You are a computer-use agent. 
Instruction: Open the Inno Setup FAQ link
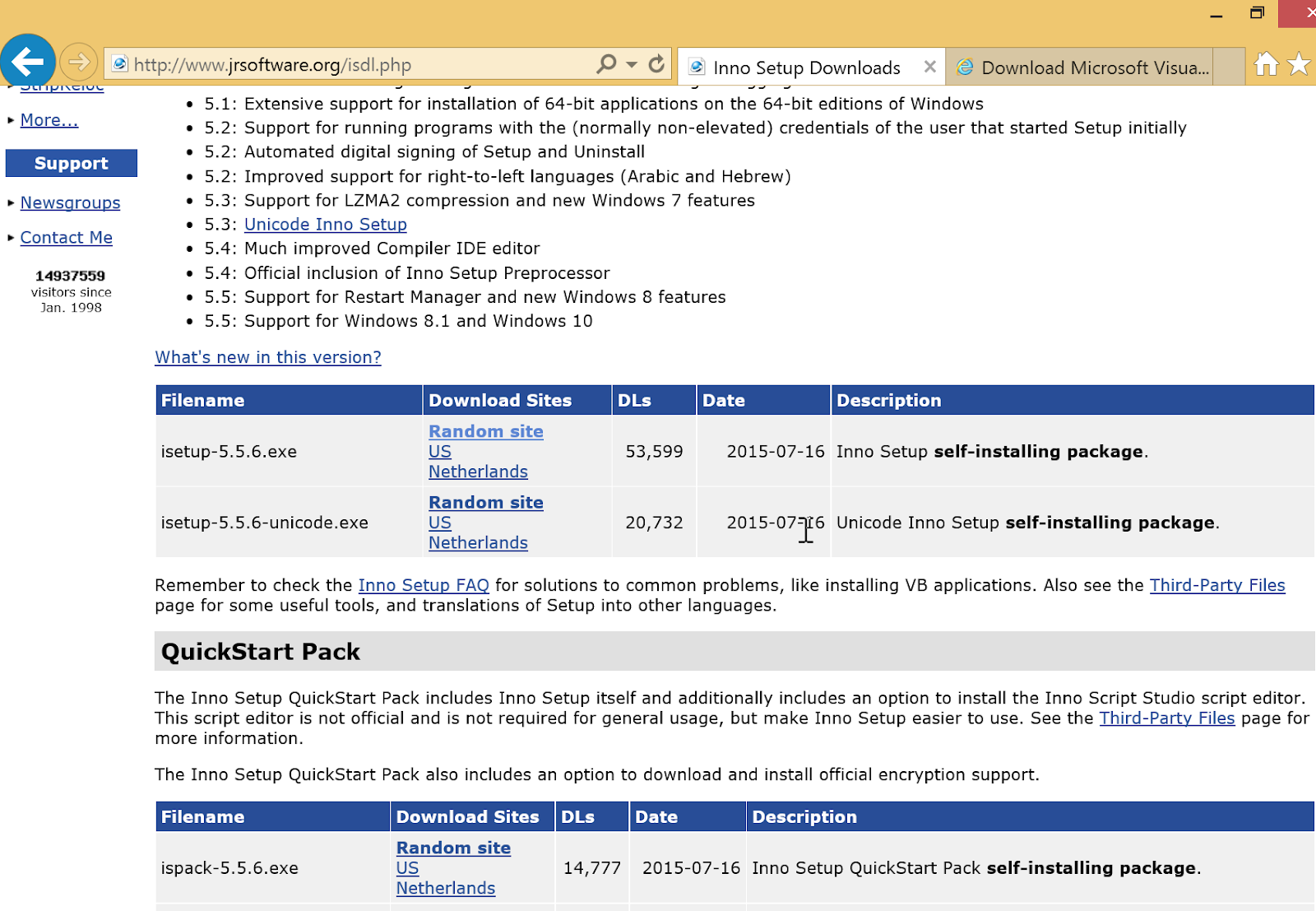tap(424, 585)
